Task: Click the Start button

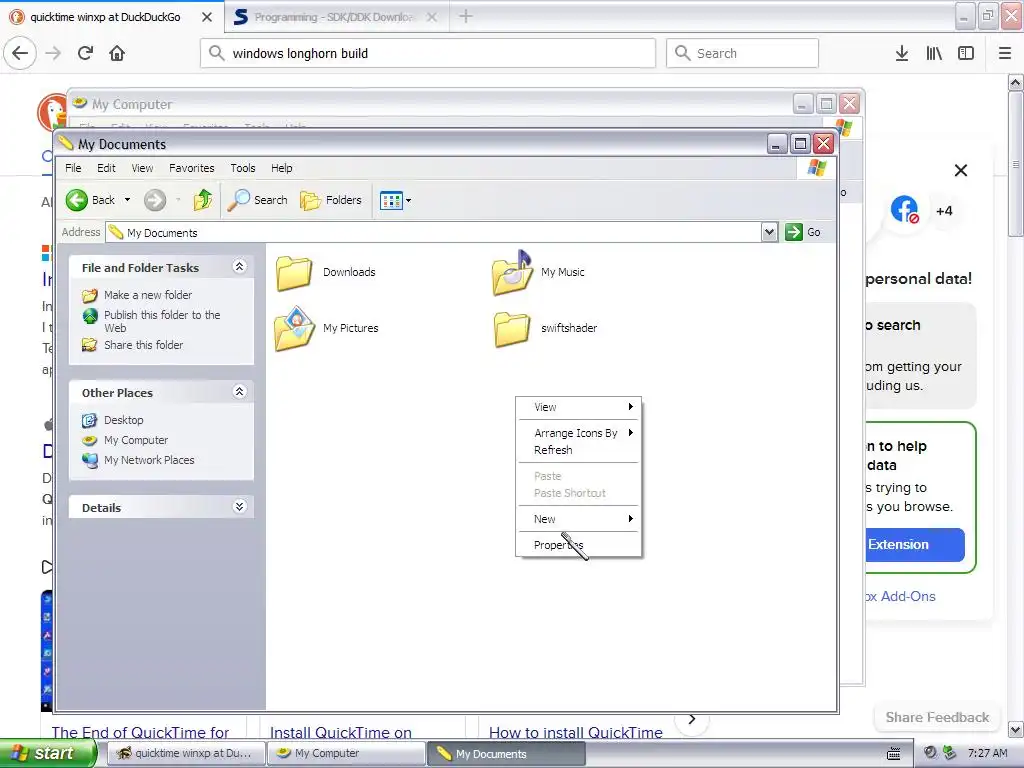Action: tap(47, 753)
